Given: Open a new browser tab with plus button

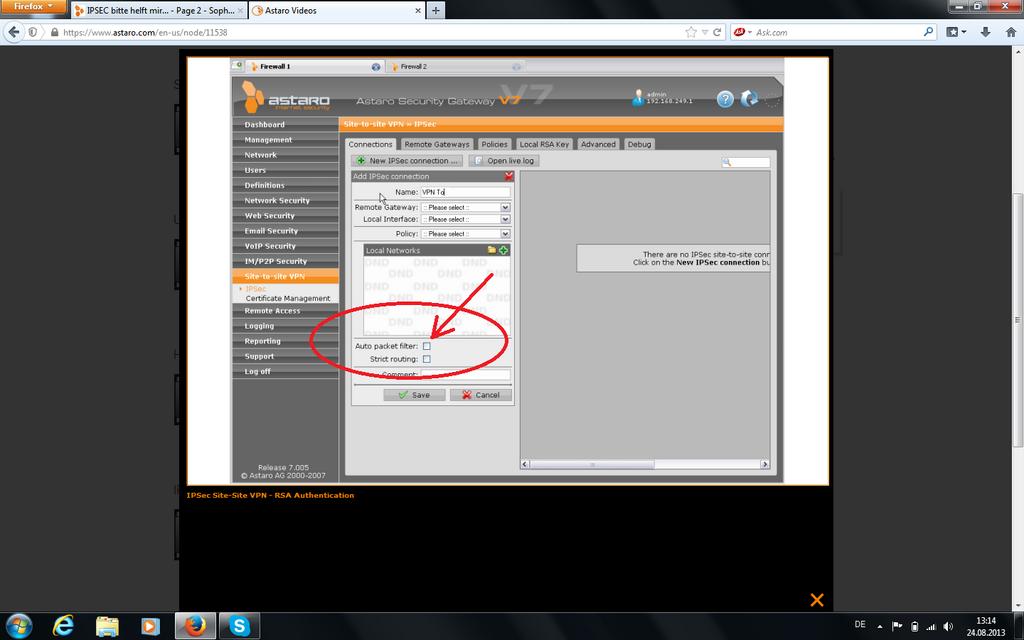Looking at the screenshot, I should [436, 10].
